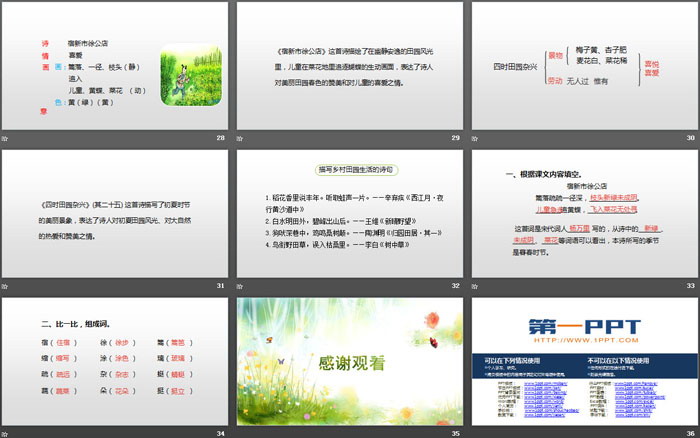Click the slide number 30 label
This screenshot has height=438, width=700.
(x=690, y=138)
